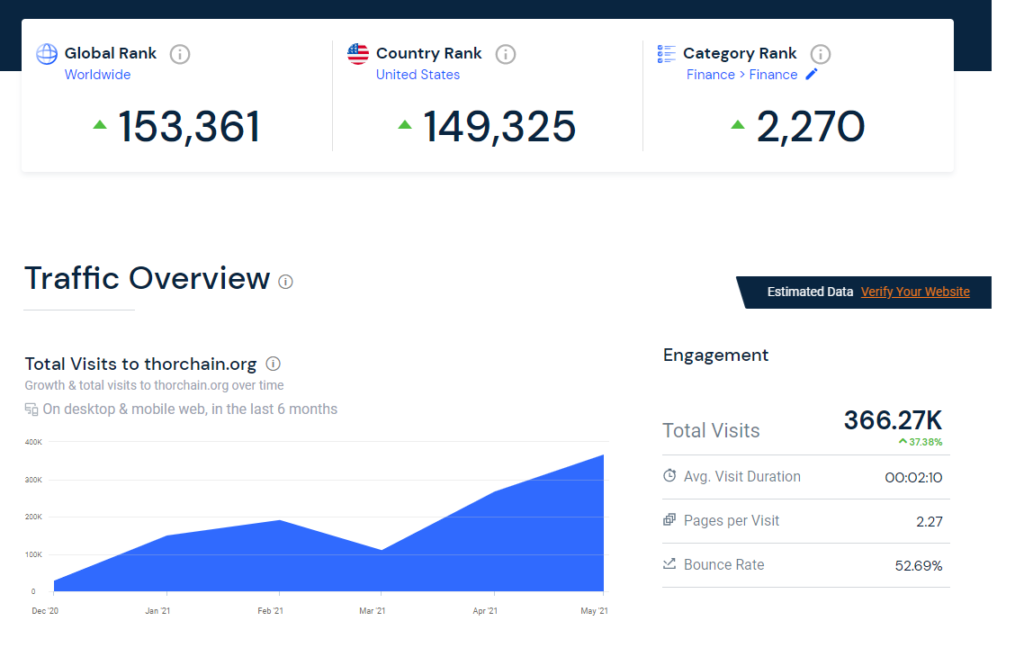Open the Country Rank info icon

point(506,54)
